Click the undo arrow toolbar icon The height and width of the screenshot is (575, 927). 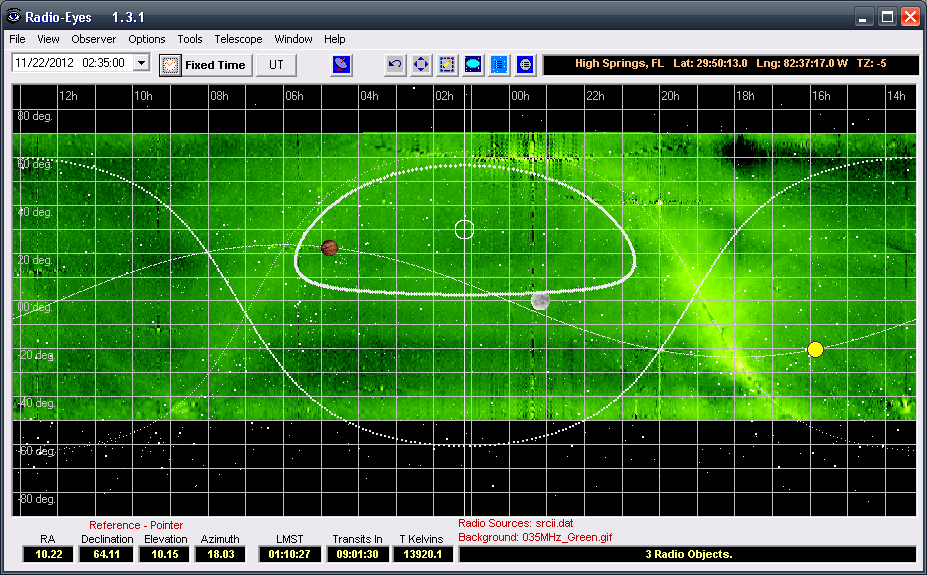pos(396,65)
